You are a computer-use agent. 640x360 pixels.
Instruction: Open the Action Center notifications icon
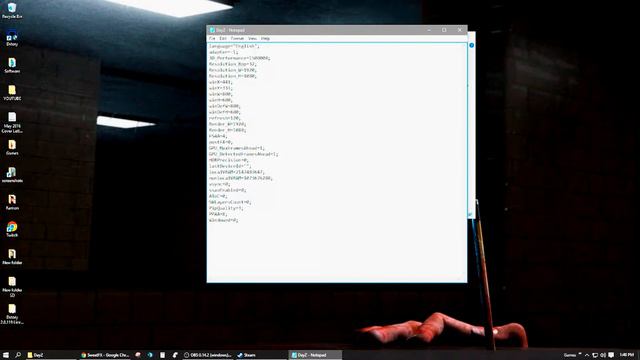click(611, 355)
